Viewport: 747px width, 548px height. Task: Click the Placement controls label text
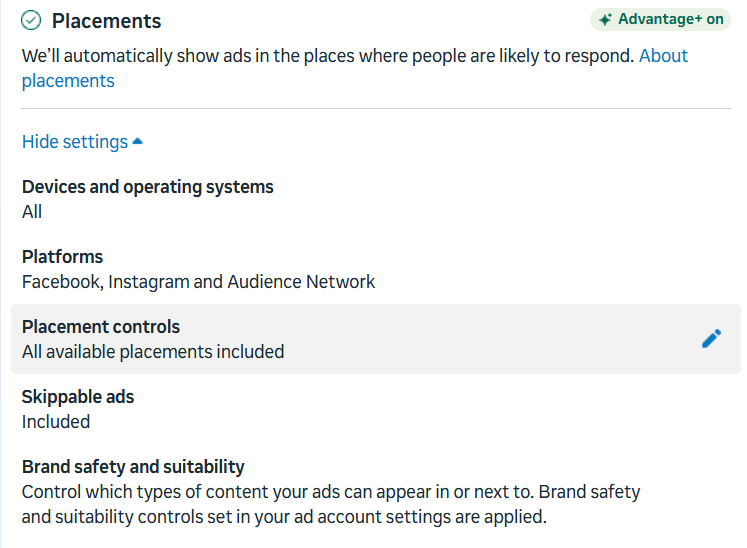click(101, 327)
